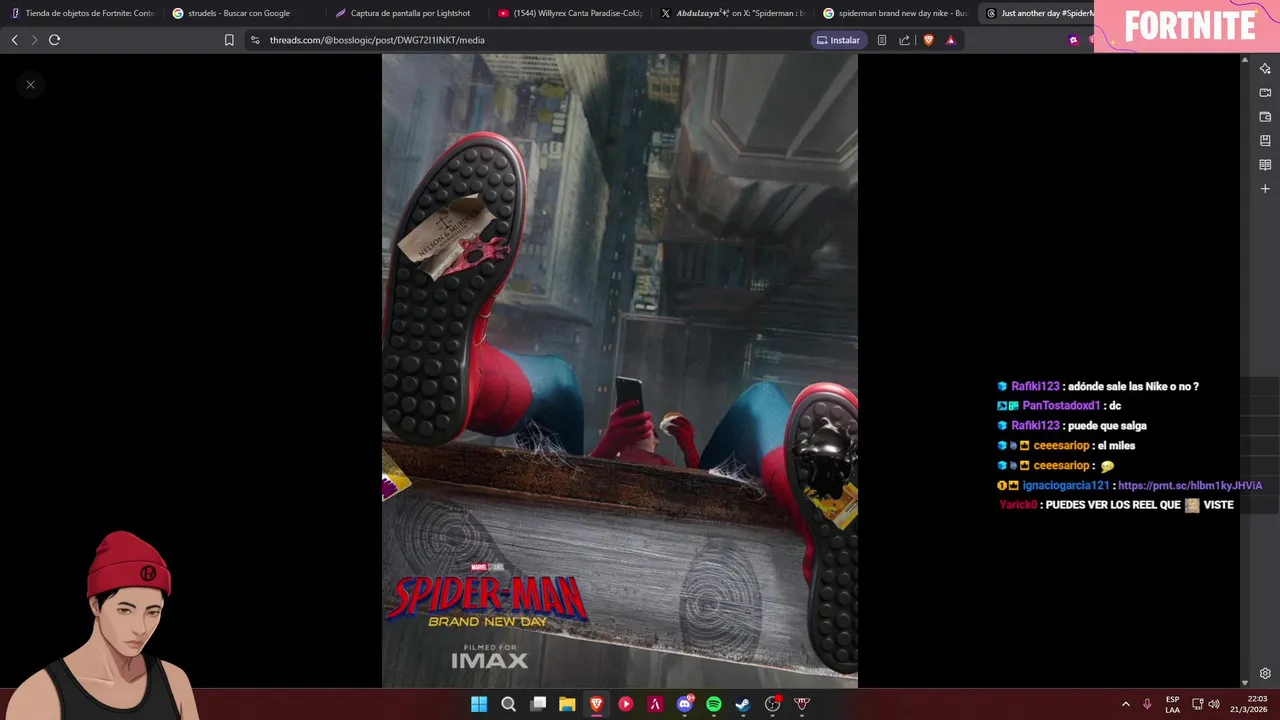
Task: Click the purple extension icon in the toolbar
Action: coord(1073,40)
